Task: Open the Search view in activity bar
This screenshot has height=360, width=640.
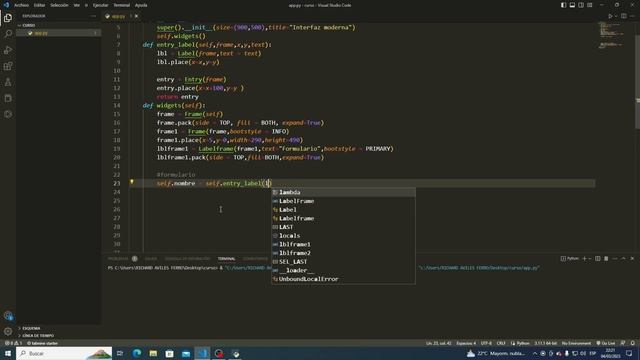Action: point(8,34)
